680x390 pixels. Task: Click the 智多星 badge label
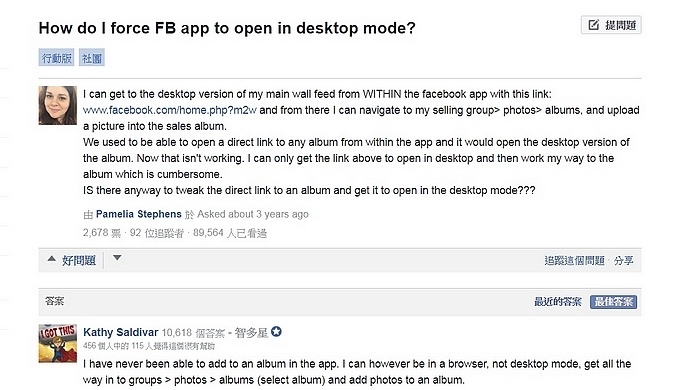pyautogui.click(x=251, y=333)
